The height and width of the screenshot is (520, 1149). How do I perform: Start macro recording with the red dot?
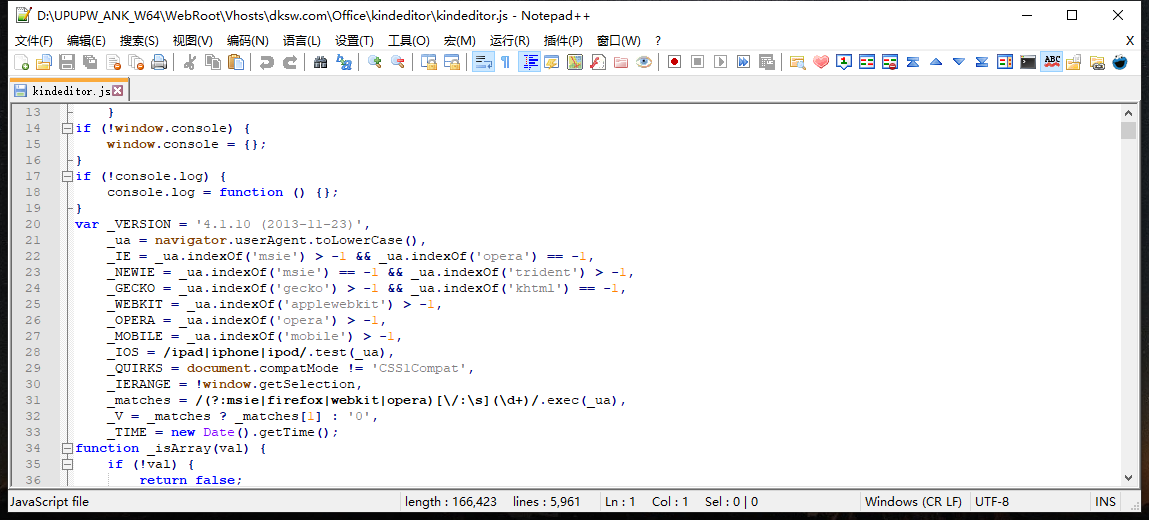674,62
